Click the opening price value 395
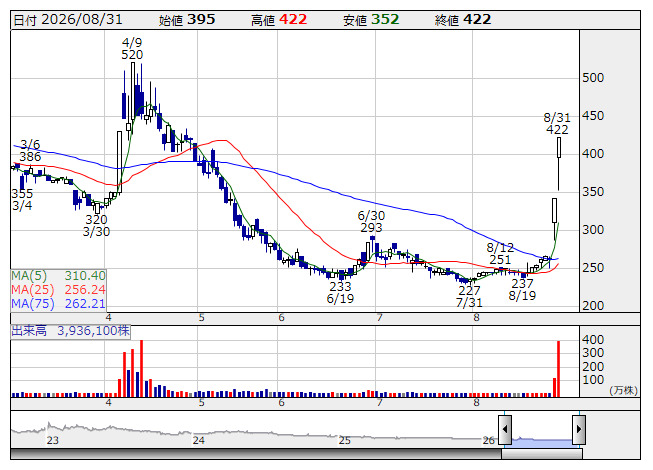The width and height of the screenshot is (653, 470). 201,20
